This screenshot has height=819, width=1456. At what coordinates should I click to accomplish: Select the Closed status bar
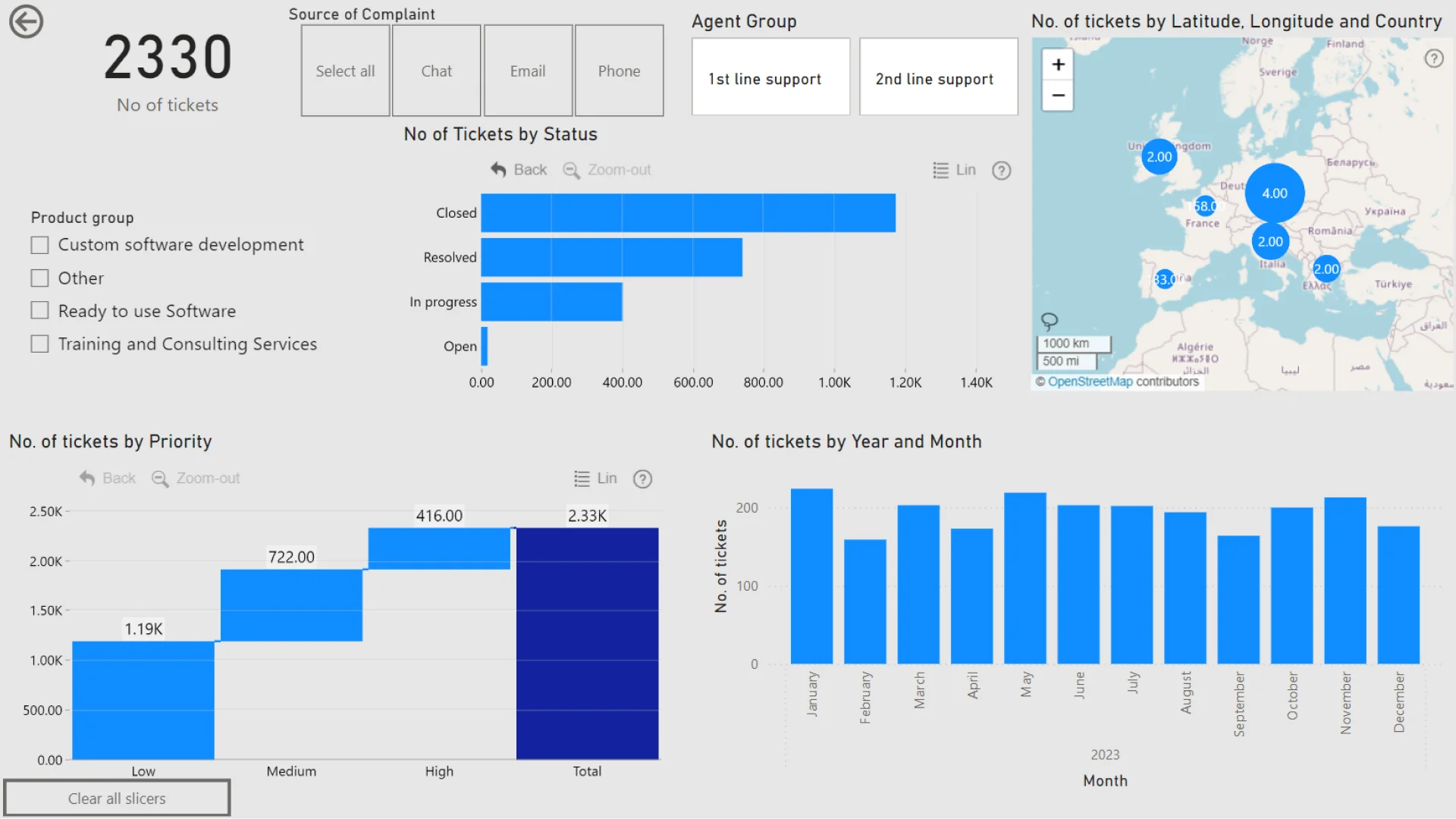point(688,213)
